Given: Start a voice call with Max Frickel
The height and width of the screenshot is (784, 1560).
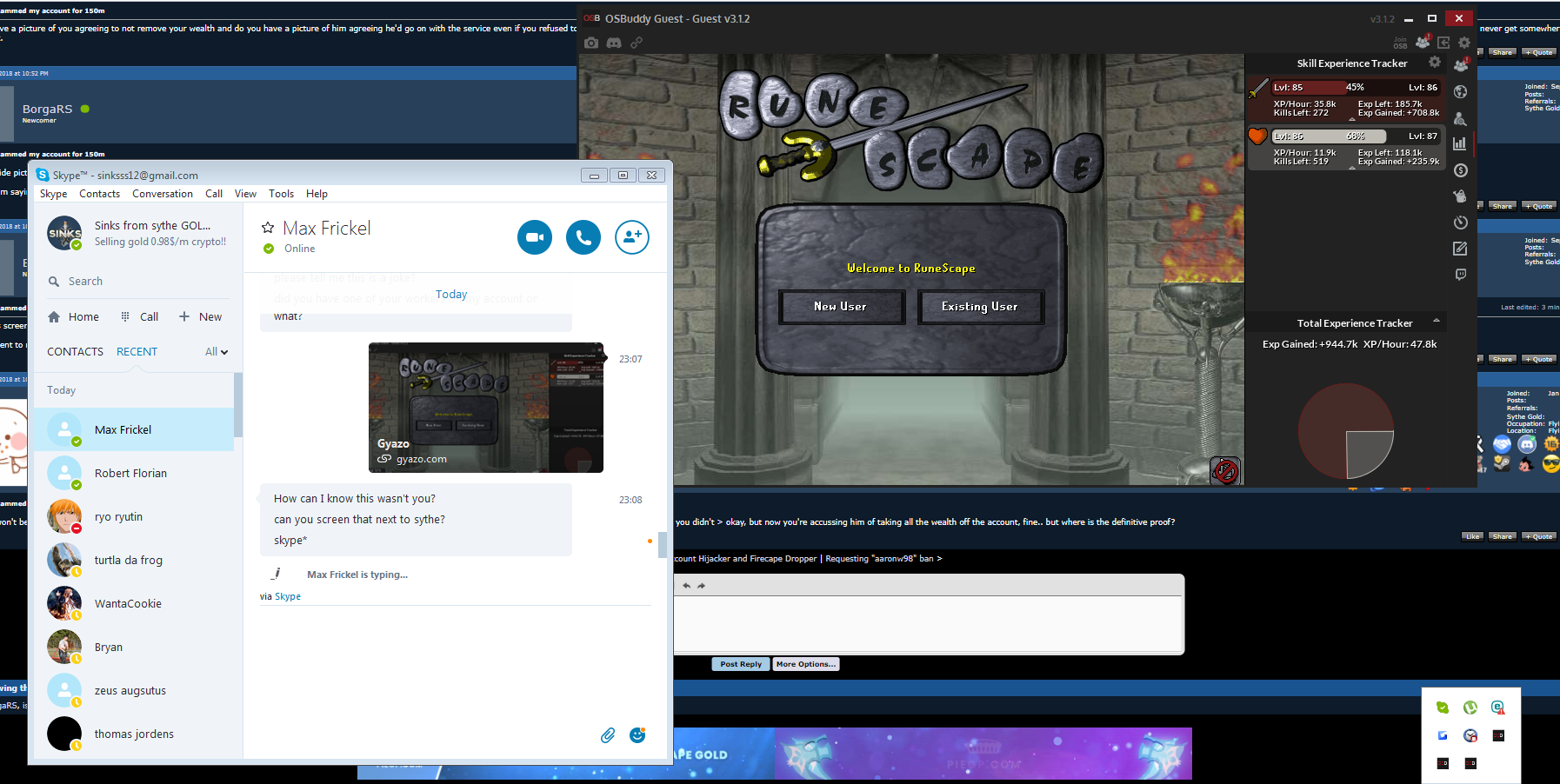Looking at the screenshot, I should (x=583, y=237).
